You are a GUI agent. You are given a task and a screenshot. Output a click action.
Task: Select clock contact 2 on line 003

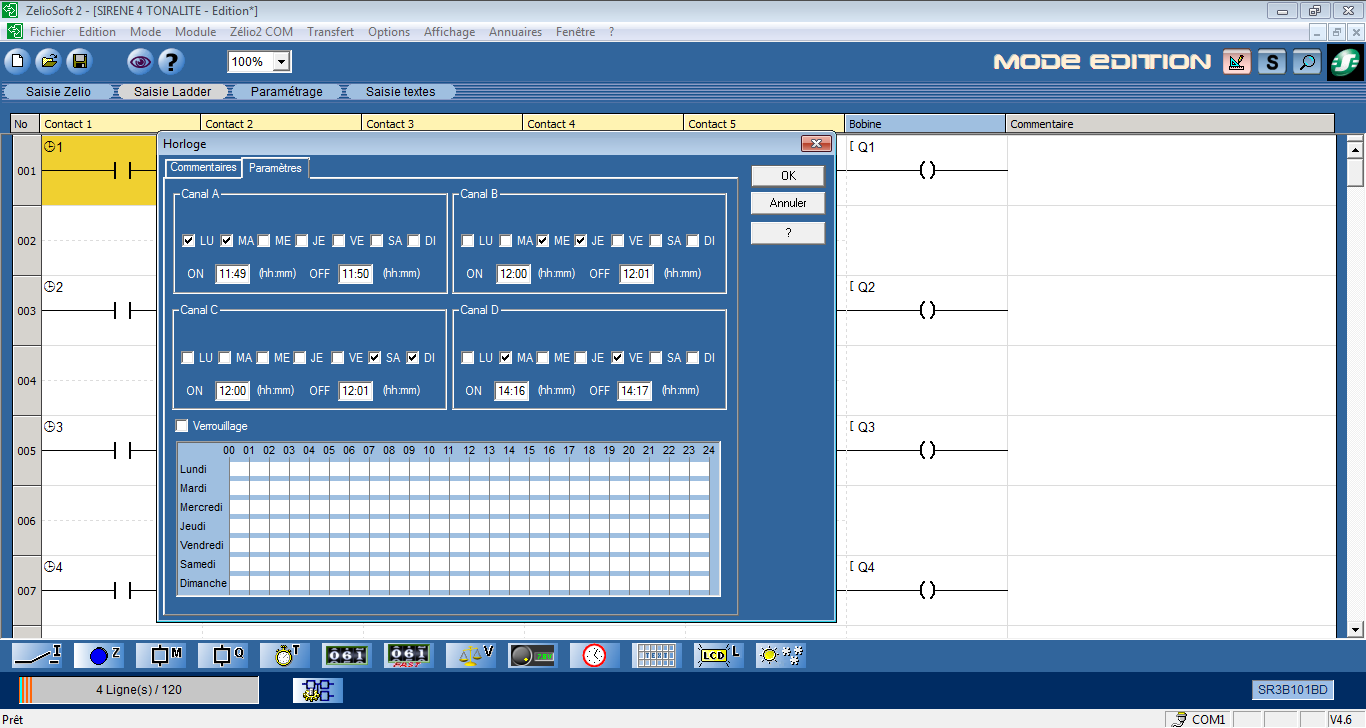click(x=122, y=311)
